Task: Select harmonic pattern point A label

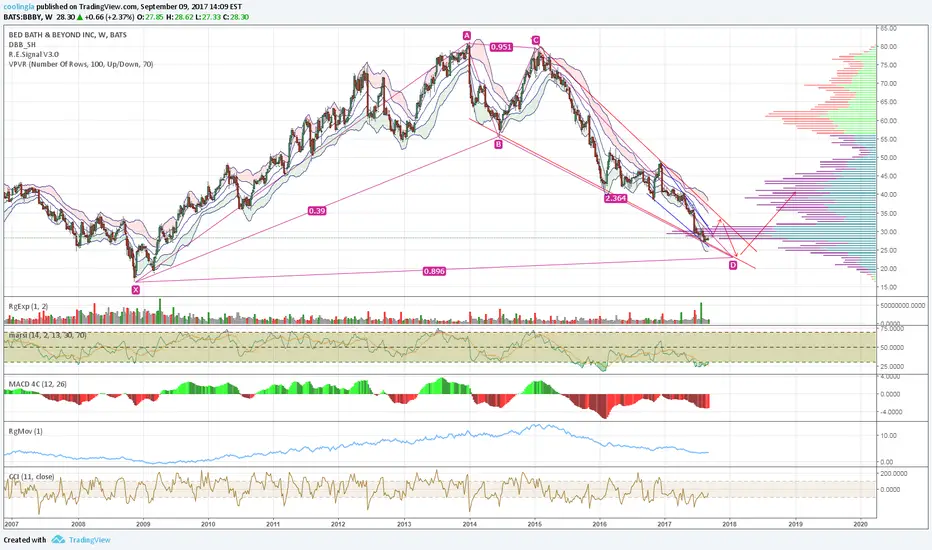Action: pos(467,36)
